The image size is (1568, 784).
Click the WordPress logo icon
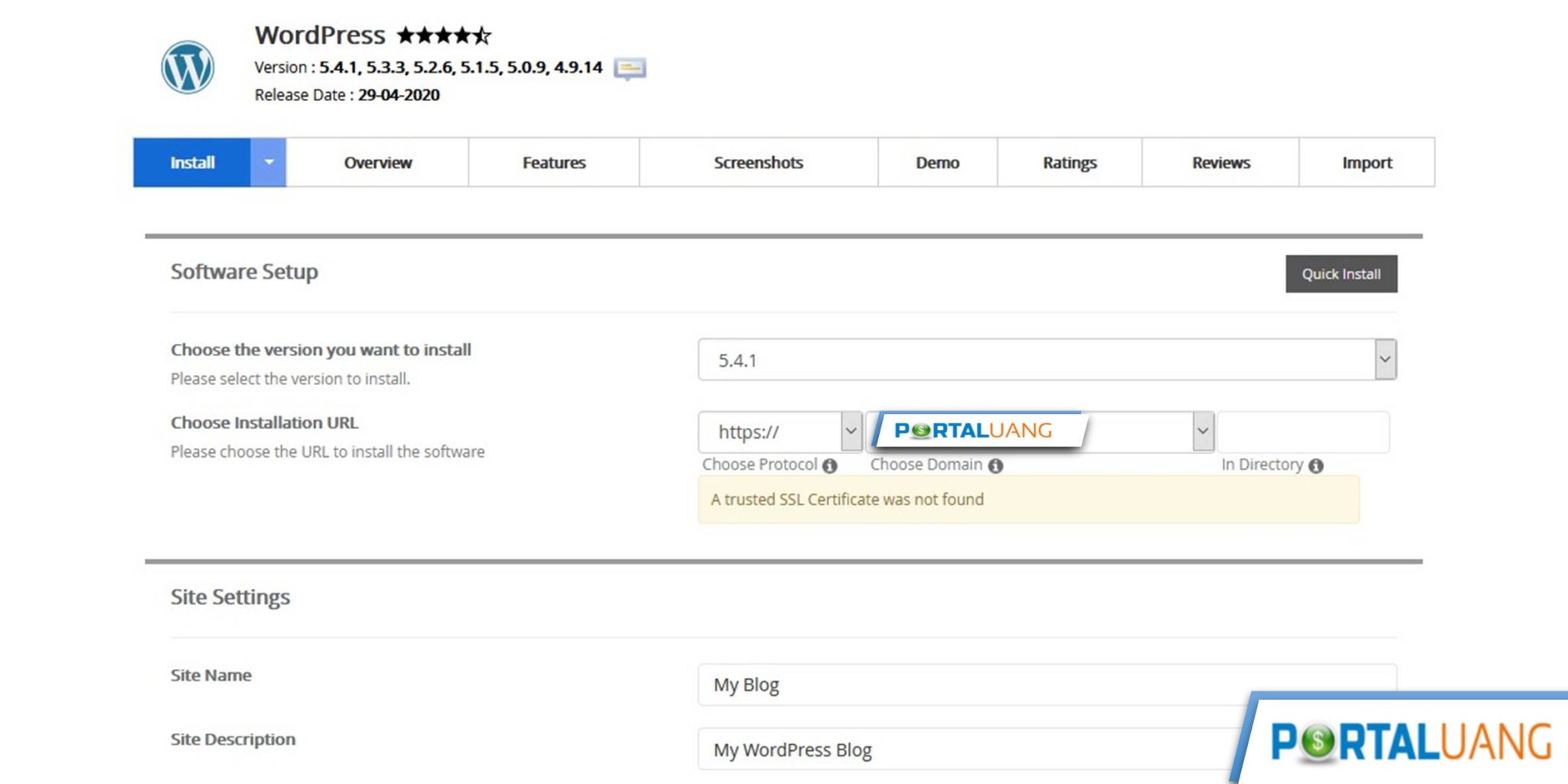pos(188,67)
